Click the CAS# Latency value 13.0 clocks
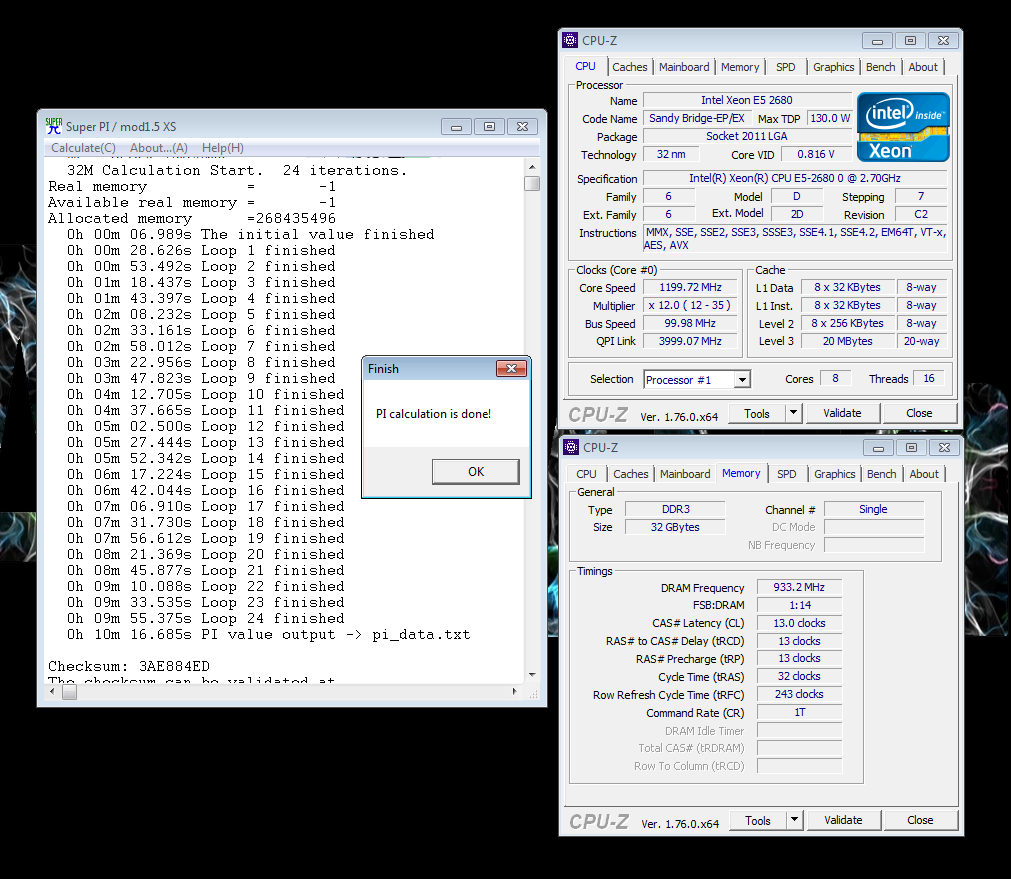1011x879 pixels. (799, 623)
